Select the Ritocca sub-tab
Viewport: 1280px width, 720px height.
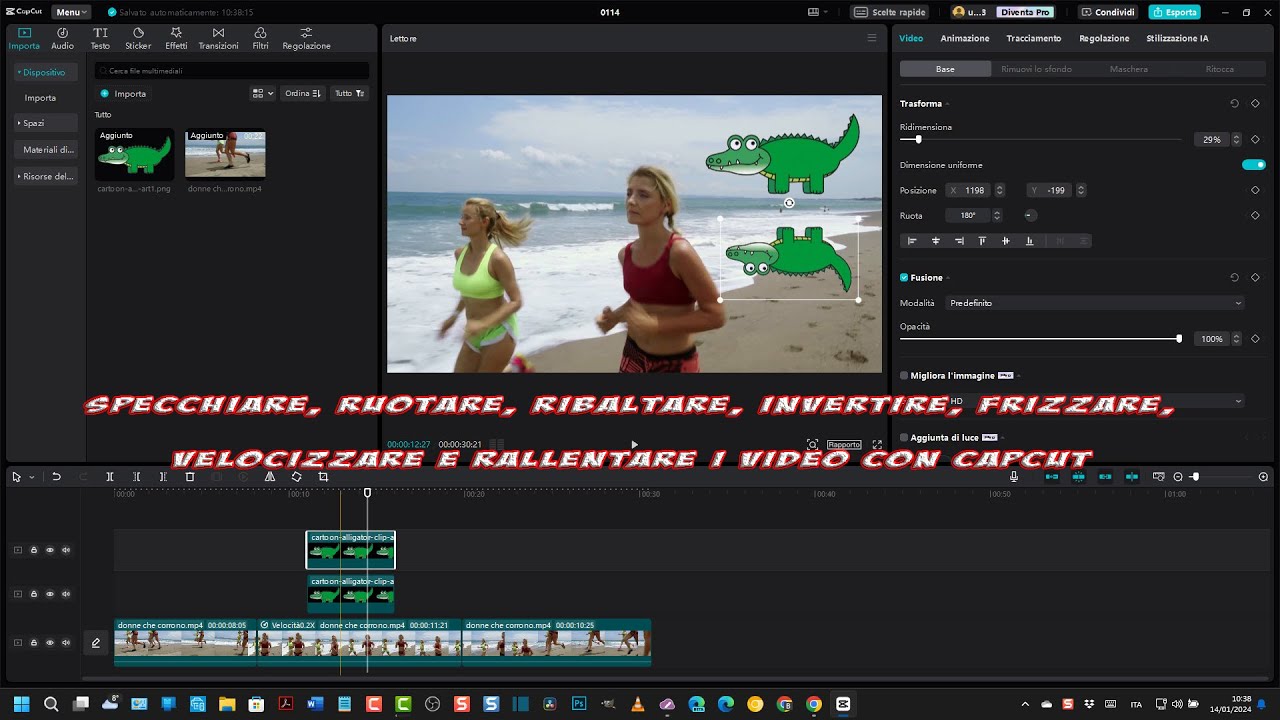click(x=1220, y=69)
